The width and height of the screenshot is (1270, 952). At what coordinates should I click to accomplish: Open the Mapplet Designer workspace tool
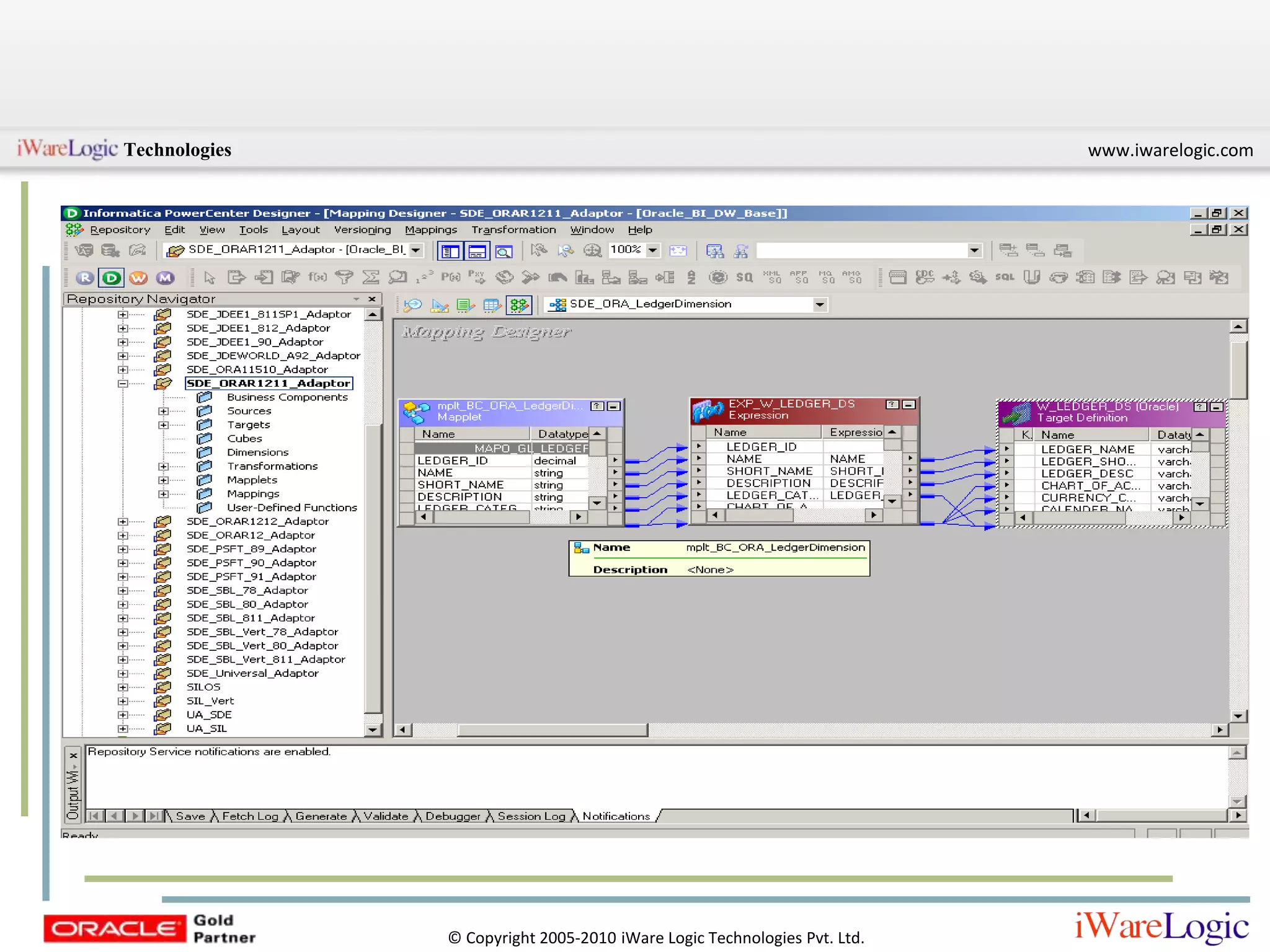tap(492, 305)
